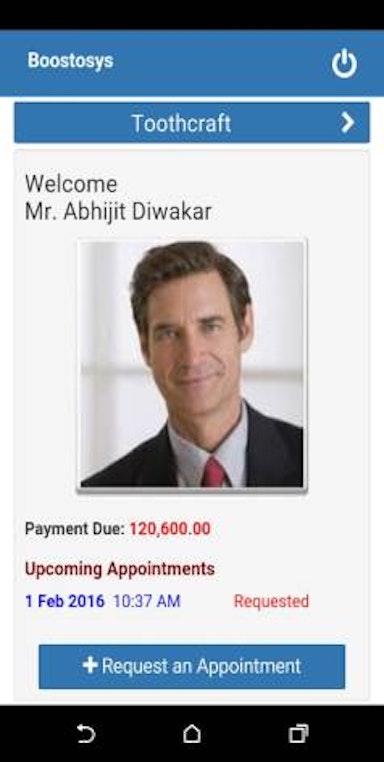This screenshot has width=384, height=762.
Task: Click the Request an Appointment button text
Action: pos(201,666)
